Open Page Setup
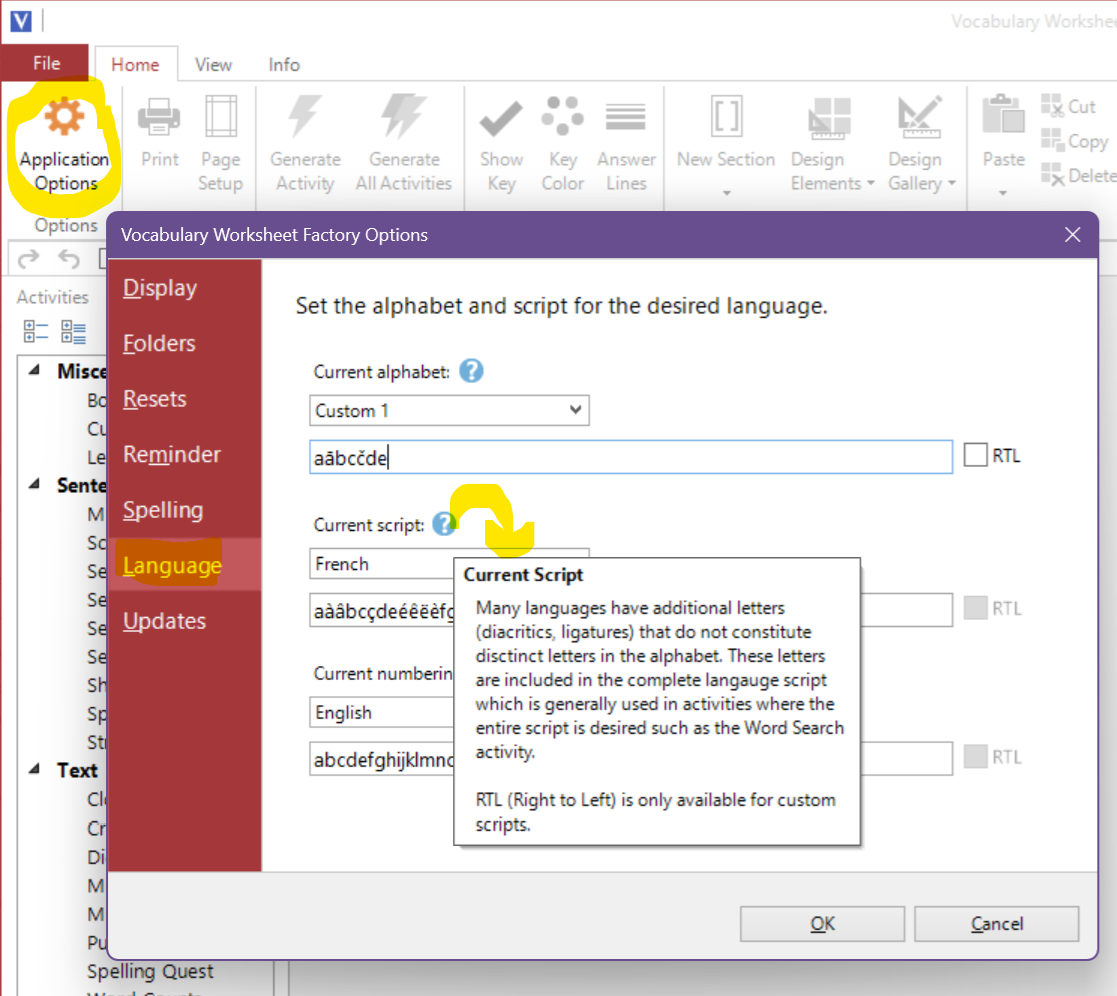 220,116
